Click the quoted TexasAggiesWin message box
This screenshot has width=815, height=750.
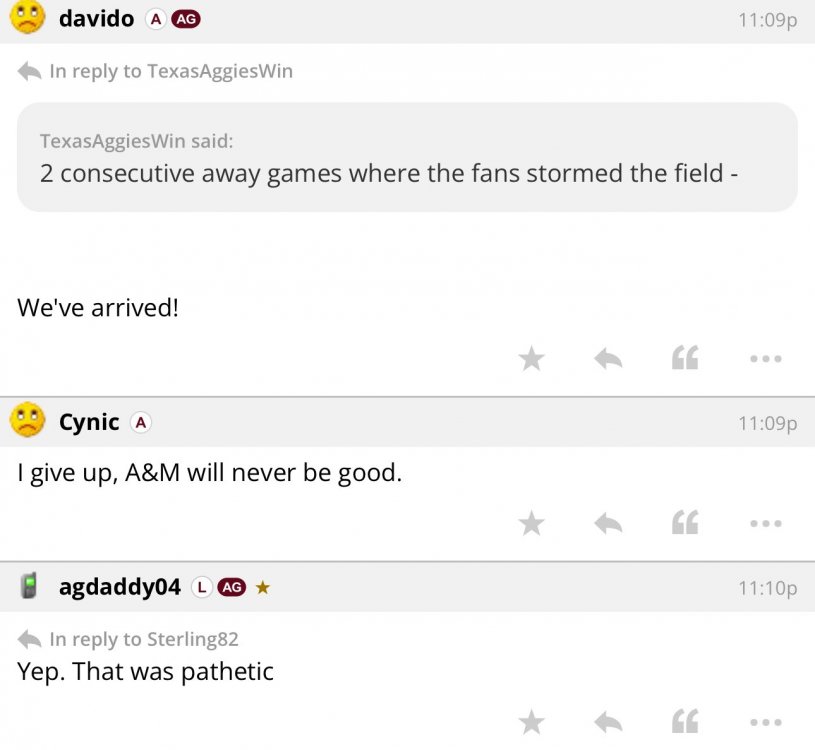coord(407,157)
